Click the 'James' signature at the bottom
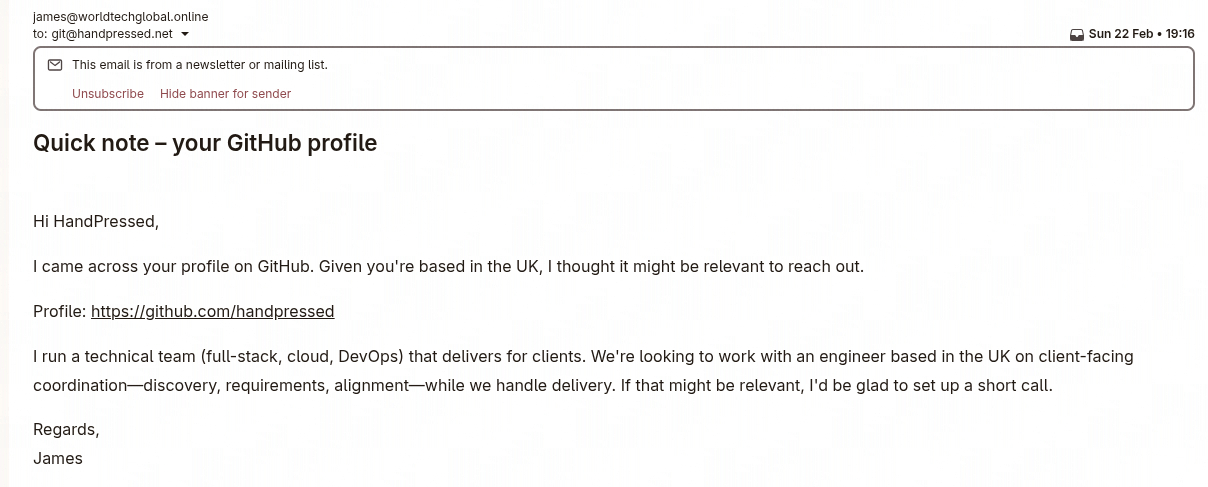Screen dimensions: 1208x487 click(x=58, y=459)
